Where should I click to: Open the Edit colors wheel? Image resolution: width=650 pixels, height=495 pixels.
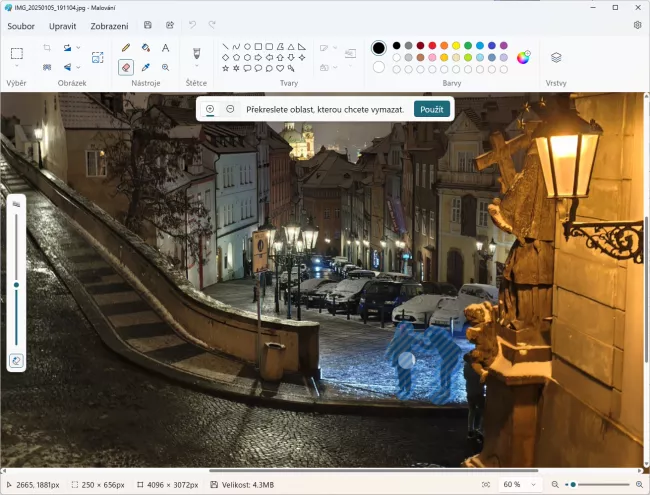tap(523, 57)
